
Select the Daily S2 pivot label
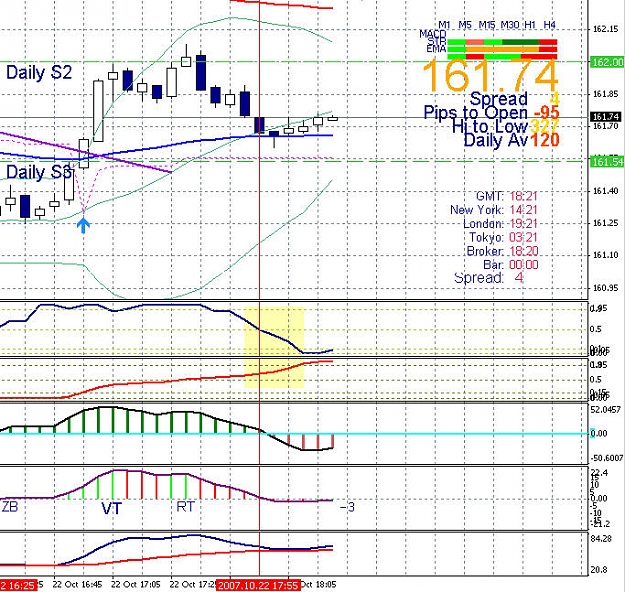[x=39, y=73]
